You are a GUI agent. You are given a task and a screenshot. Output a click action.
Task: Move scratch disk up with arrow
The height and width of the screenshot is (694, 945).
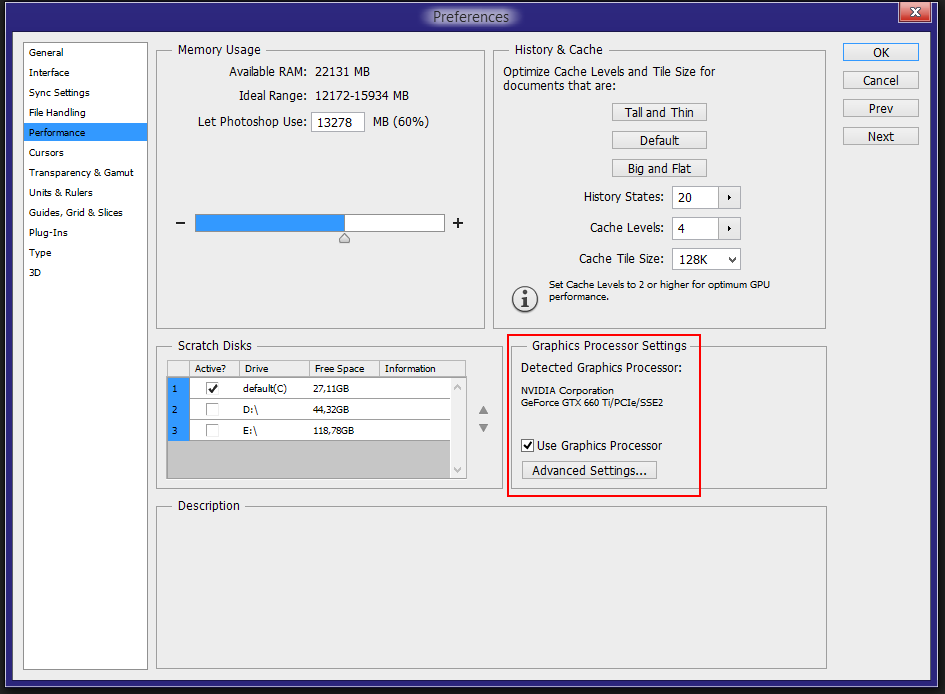[483, 409]
